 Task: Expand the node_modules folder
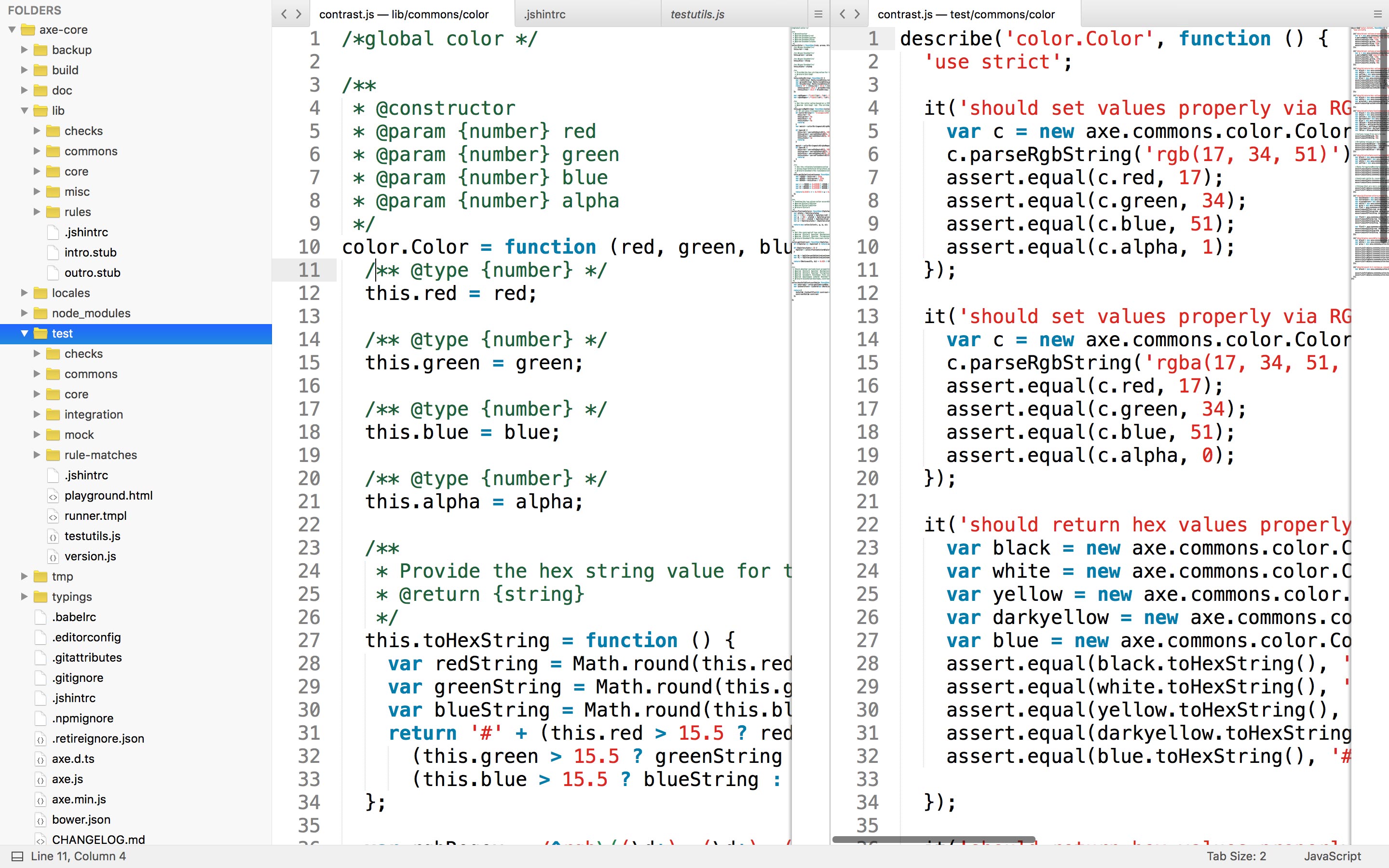click(x=24, y=313)
